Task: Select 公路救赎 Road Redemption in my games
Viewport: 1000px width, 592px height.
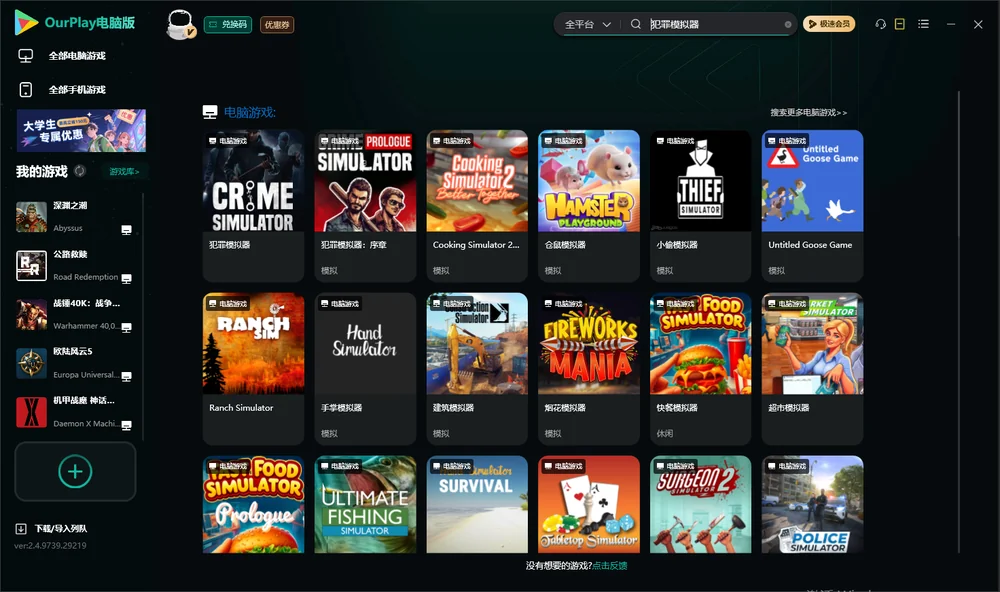Action: point(75,266)
